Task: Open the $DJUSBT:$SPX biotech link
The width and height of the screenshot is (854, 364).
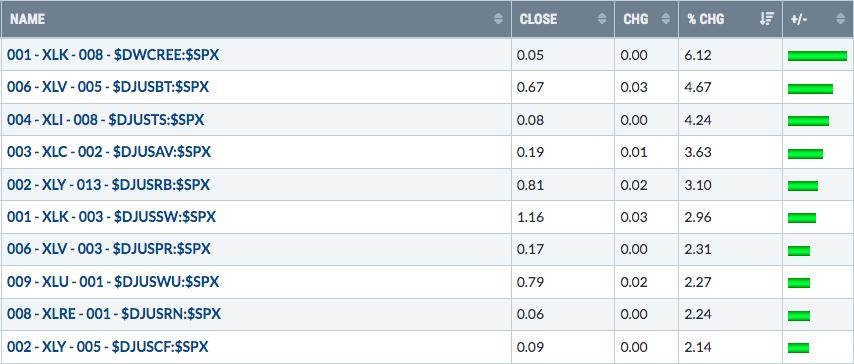Action: point(108,87)
